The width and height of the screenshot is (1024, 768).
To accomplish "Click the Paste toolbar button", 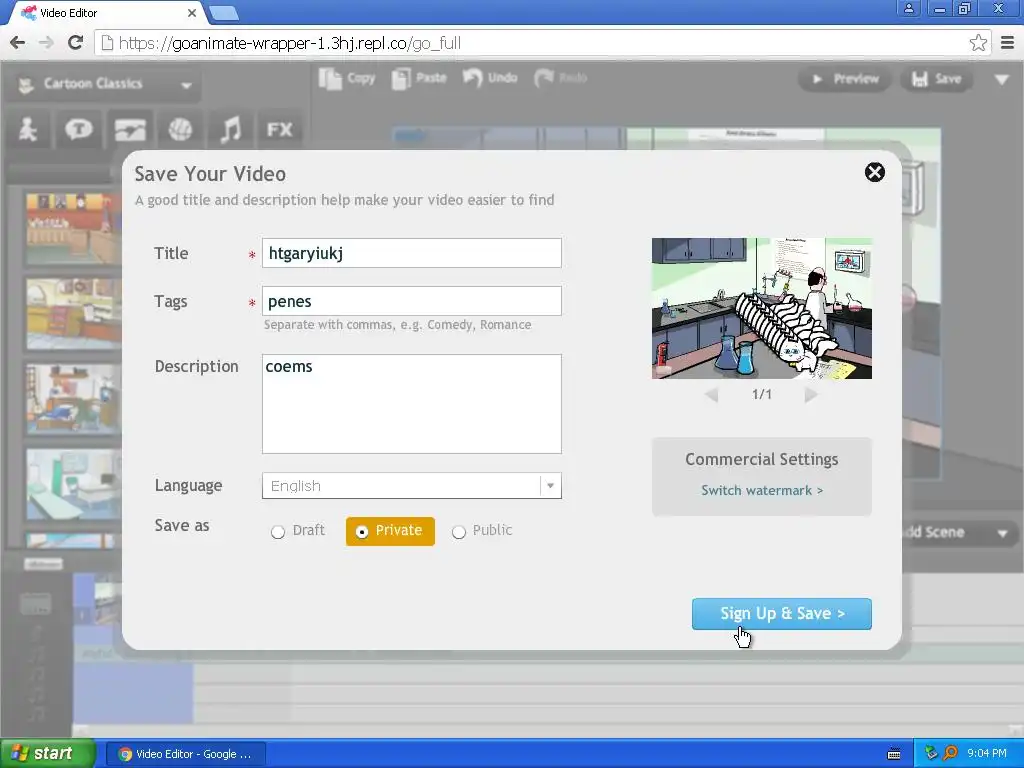I will coord(419,78).
